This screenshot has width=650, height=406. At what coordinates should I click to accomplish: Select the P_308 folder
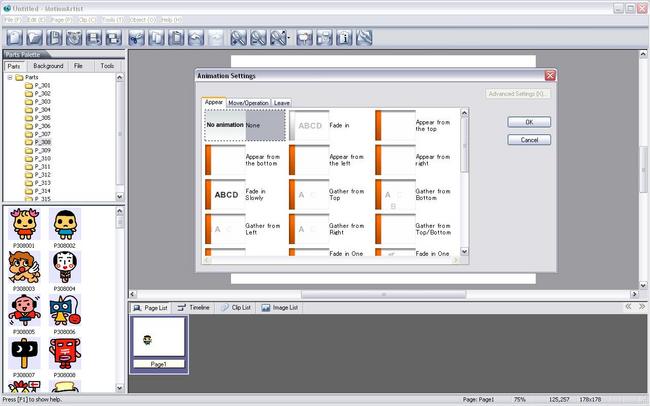pos(38,142)
